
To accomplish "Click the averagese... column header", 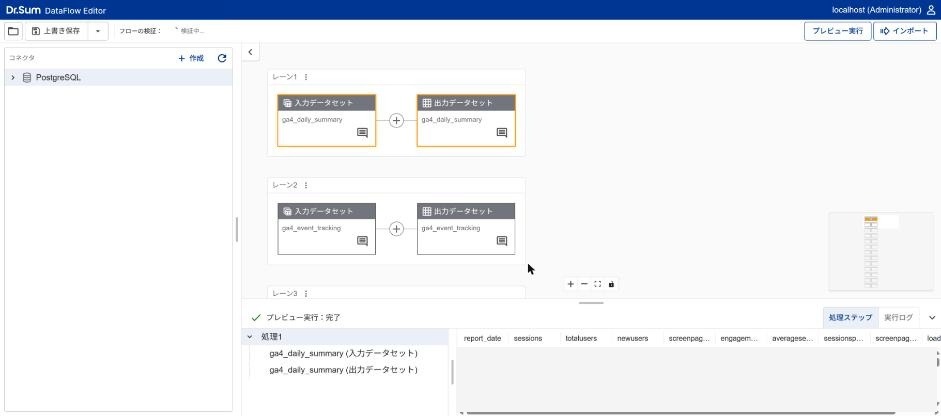I will [x=793, y=339].
